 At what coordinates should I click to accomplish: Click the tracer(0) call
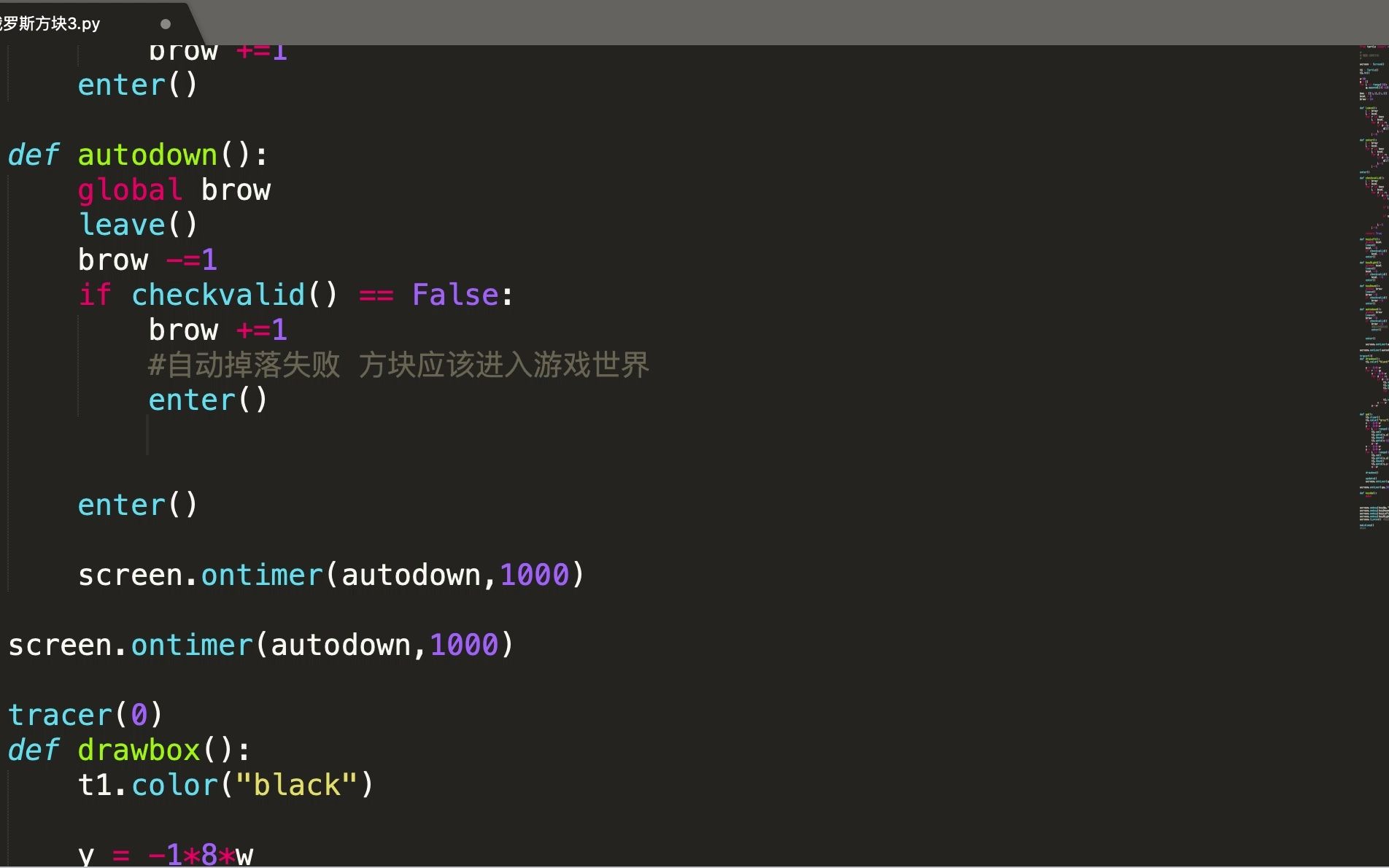coord(85,715)
